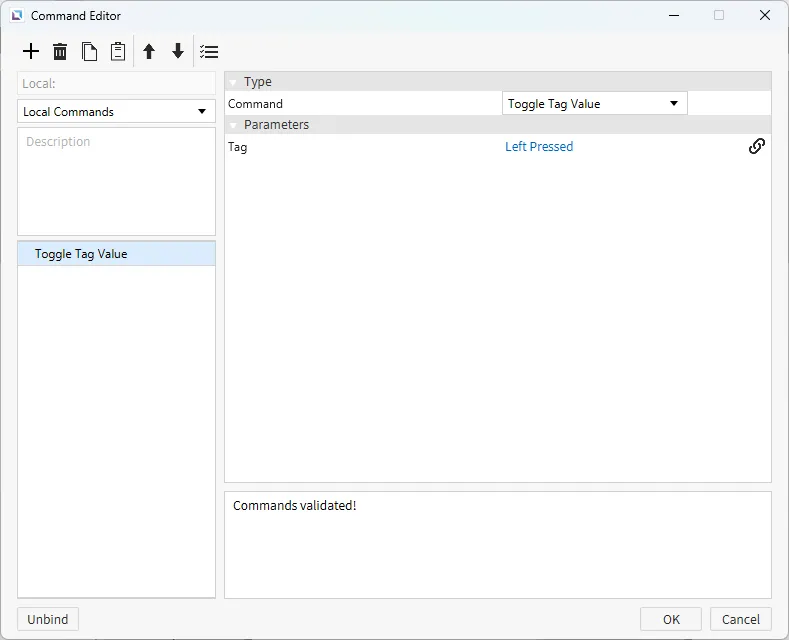Click the tag link chain icon
This screenshot has height=640, width=789.
point(757,146)
